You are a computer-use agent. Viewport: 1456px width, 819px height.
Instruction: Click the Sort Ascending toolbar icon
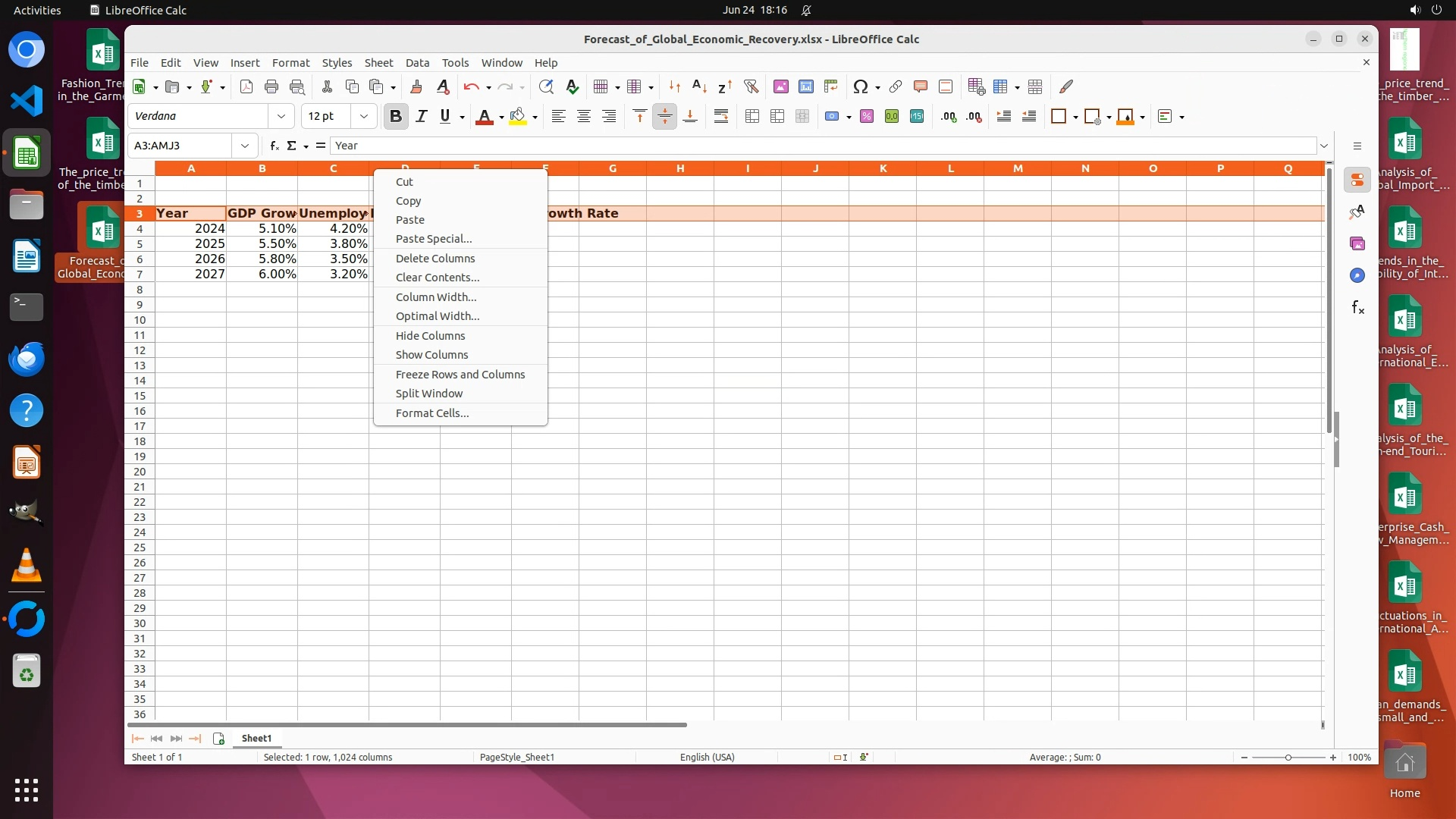pos(699,86)
